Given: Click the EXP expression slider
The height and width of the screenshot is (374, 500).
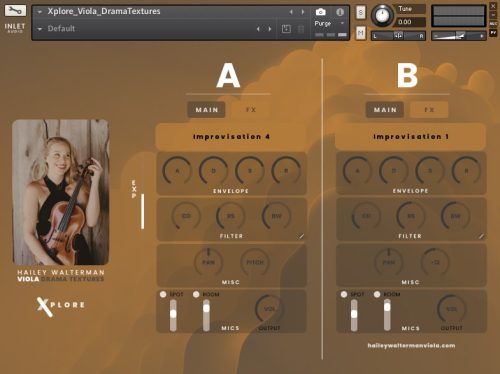Looking at the screenshot, I should coord(143,211).
